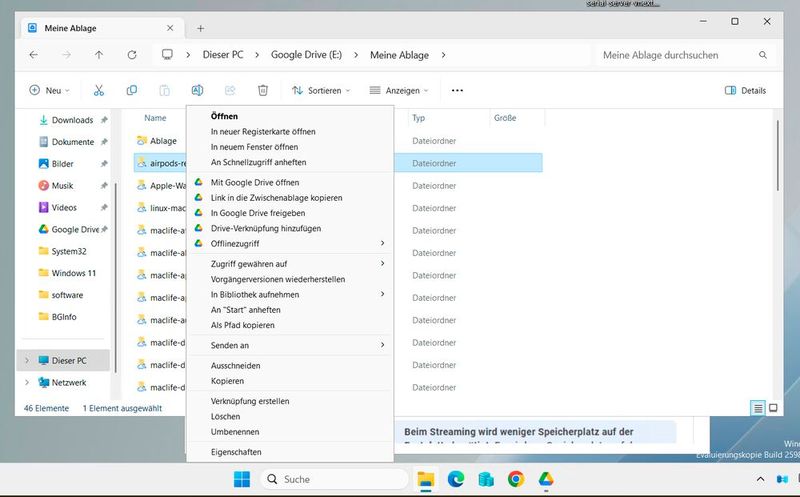This screenshot has height=497, width=800.
Task: Click the search magnifier icon
Action: click(763, 55)
